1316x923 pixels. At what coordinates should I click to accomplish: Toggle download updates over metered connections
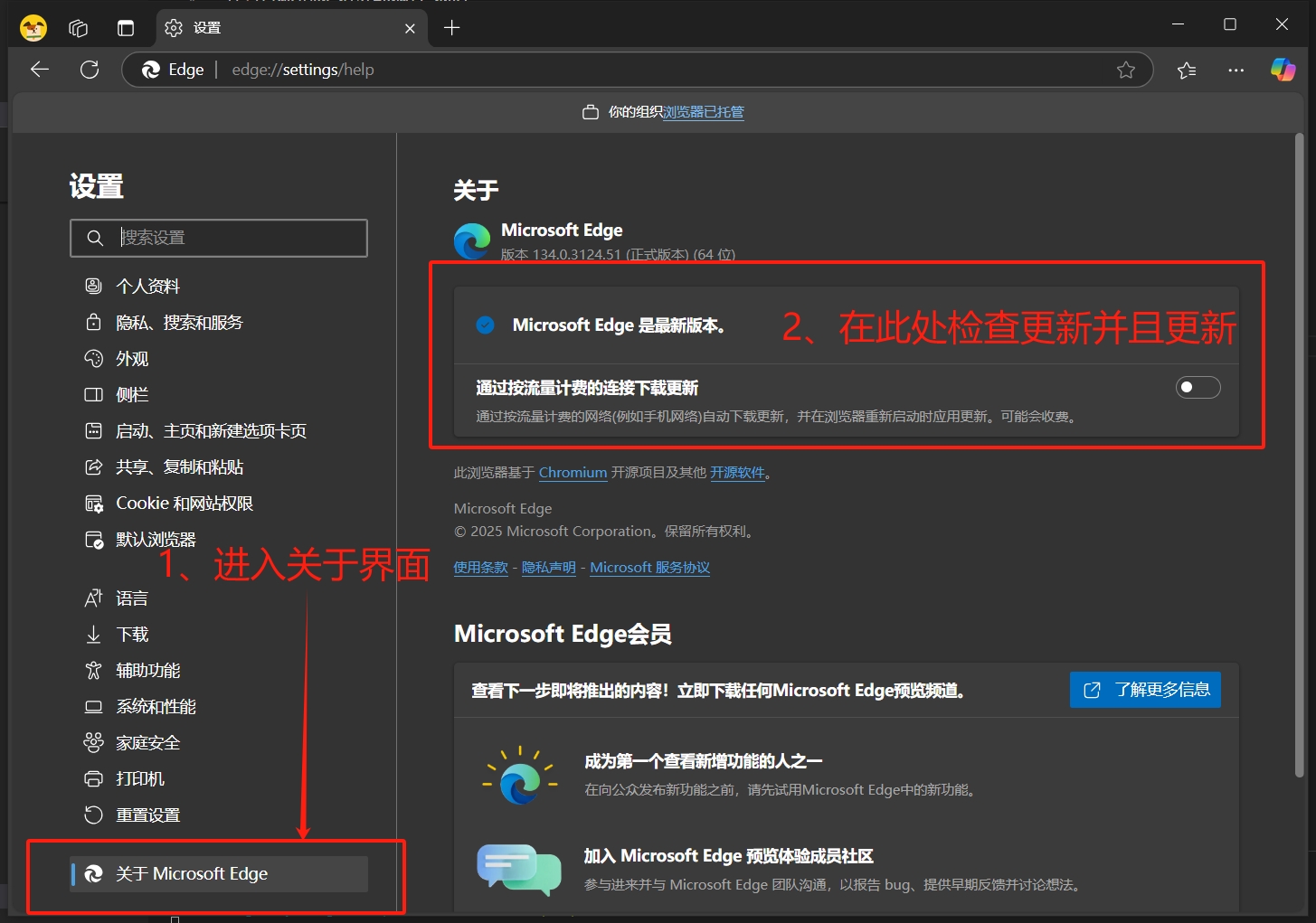1198,388
